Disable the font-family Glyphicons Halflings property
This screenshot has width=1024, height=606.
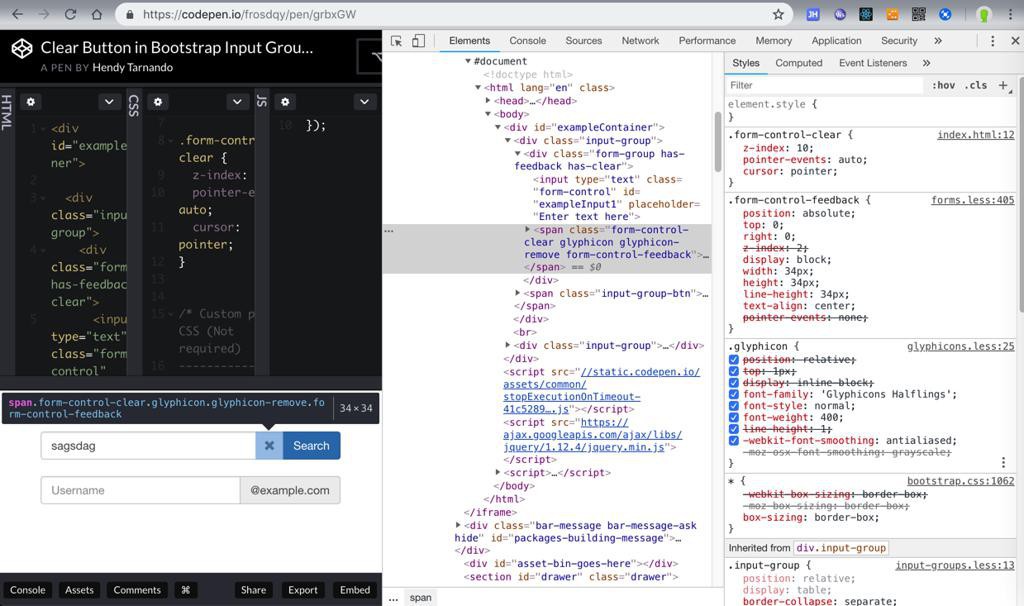[x=733, y=394]
